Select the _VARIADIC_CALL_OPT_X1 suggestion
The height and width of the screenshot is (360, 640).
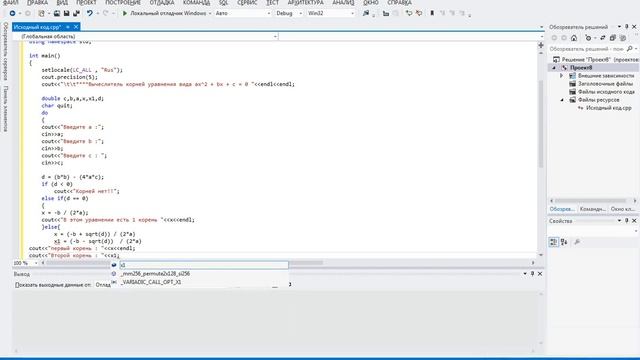pos(151,282)
